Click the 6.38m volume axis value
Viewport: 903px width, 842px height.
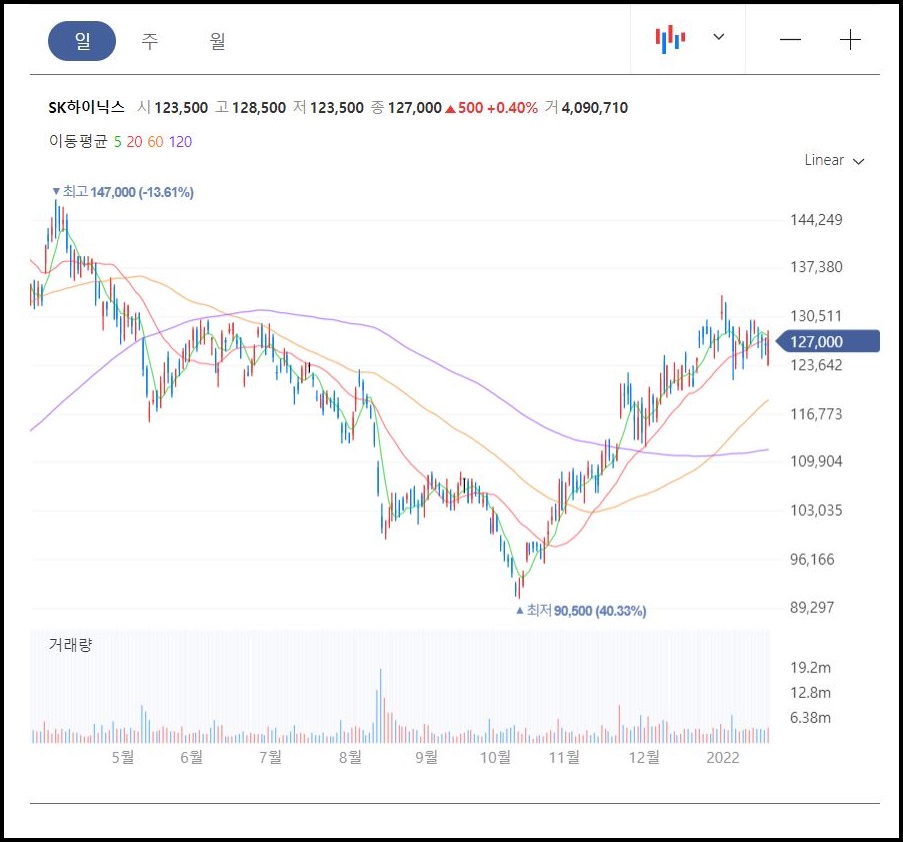(810, 717)
